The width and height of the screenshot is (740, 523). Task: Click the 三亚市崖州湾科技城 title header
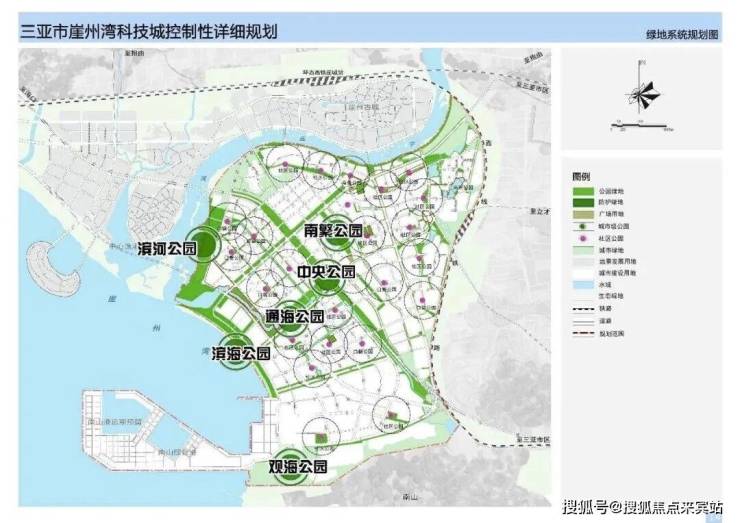tap(150, 31)
